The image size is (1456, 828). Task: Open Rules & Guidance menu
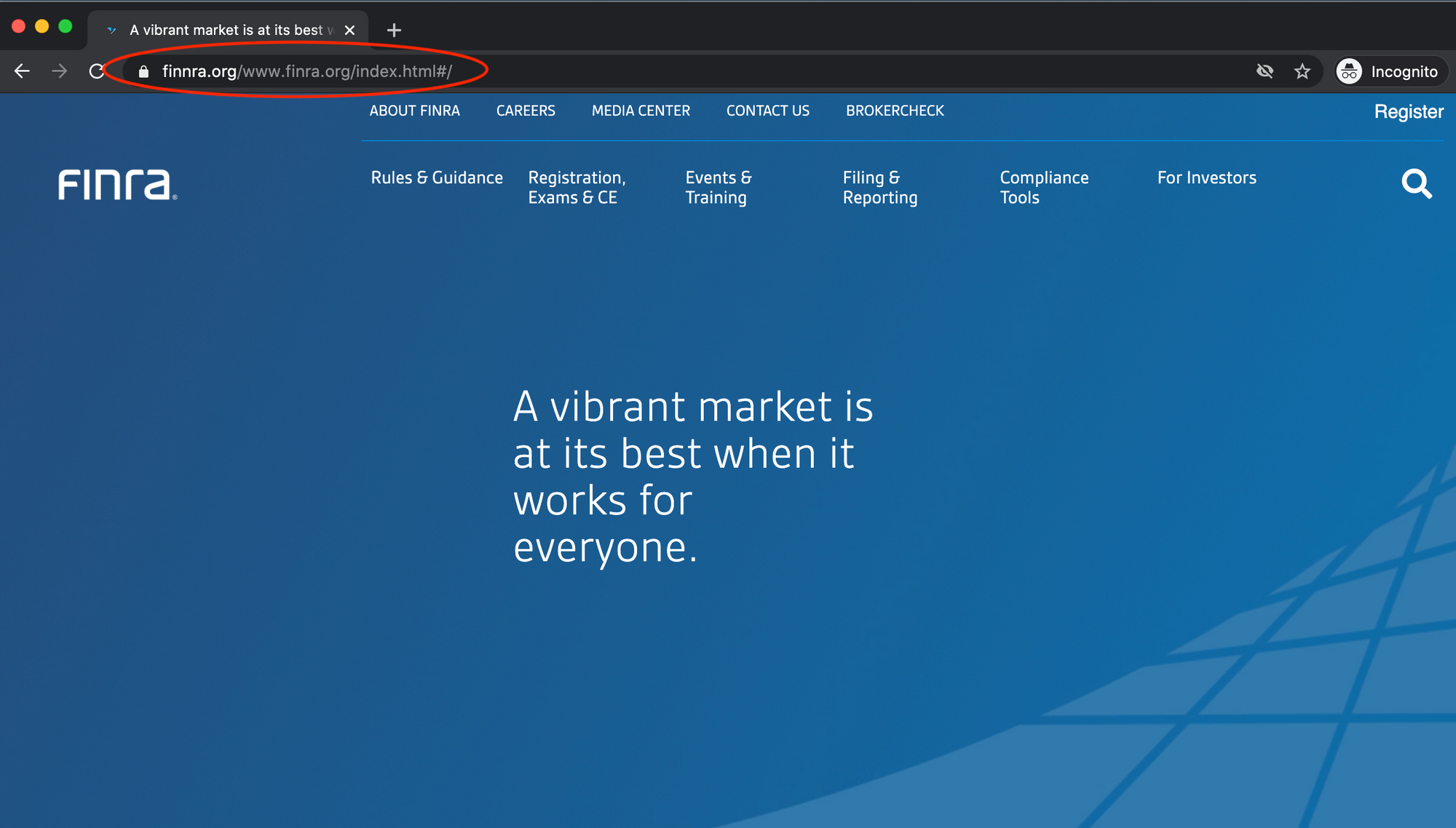(x=437, y=178)
